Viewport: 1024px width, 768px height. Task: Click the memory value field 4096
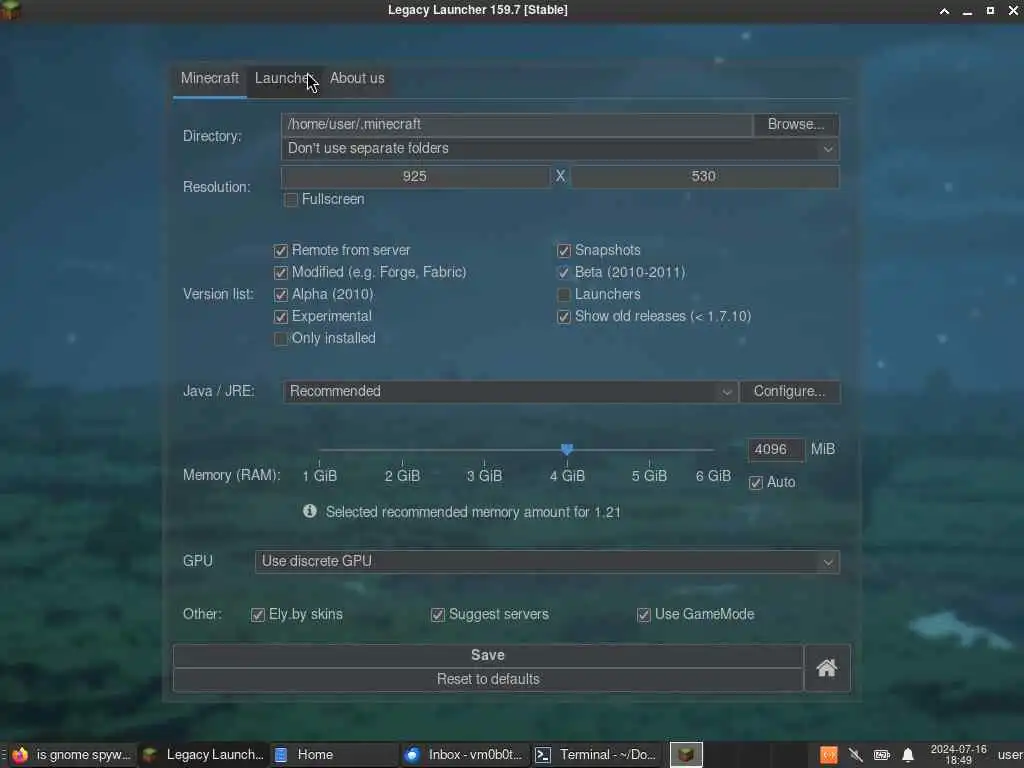coord(776,449)
